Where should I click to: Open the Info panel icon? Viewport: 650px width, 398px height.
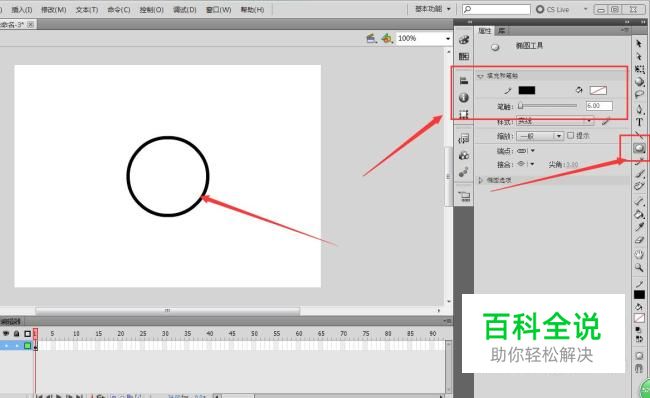(x=464, y=97)
